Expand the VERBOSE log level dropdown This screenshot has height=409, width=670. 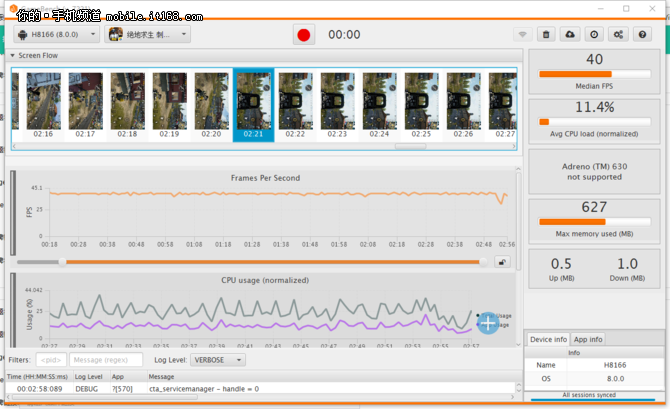click(x=218, y=359)
